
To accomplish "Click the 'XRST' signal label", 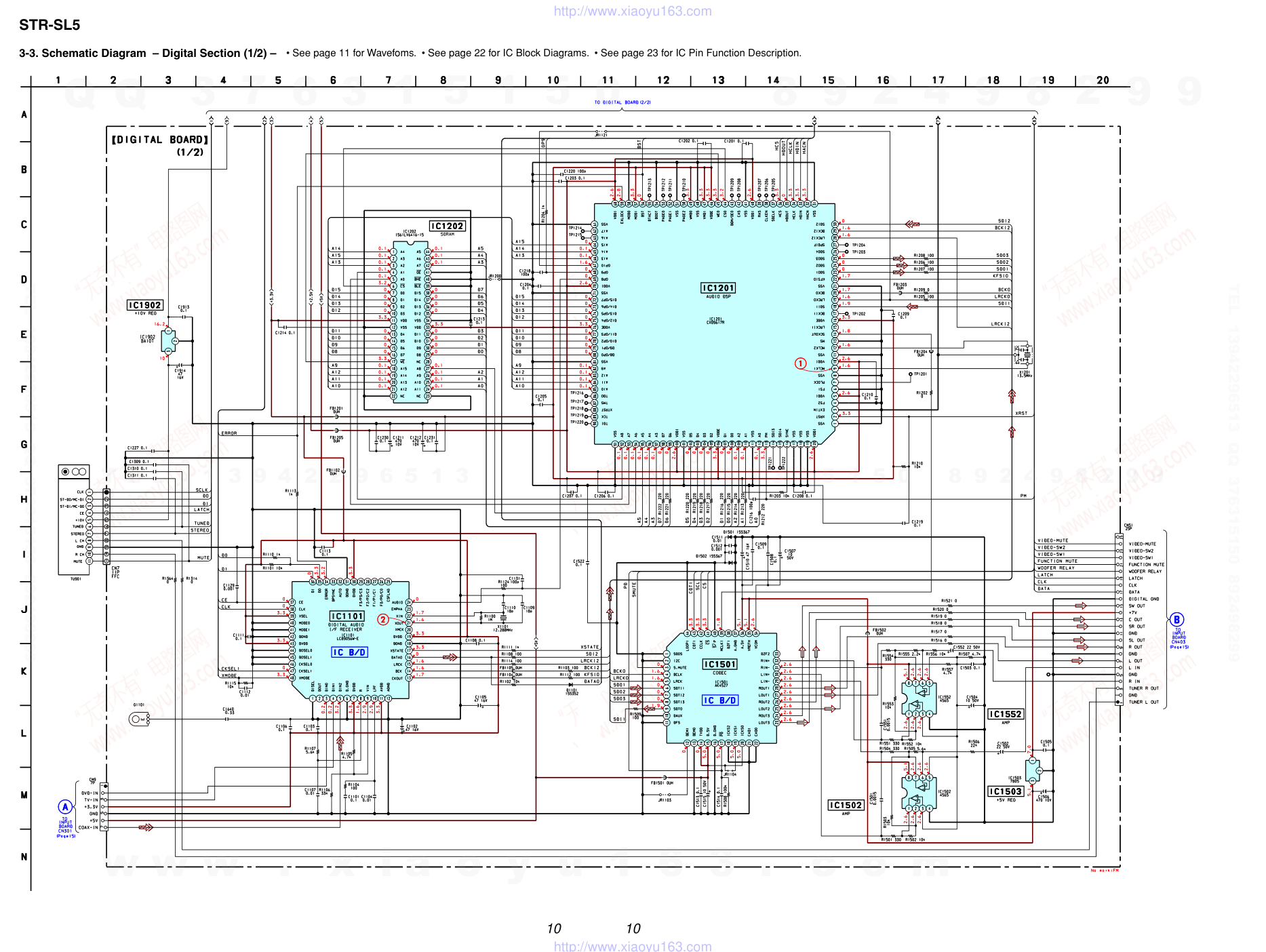I will click(1021, 413).
